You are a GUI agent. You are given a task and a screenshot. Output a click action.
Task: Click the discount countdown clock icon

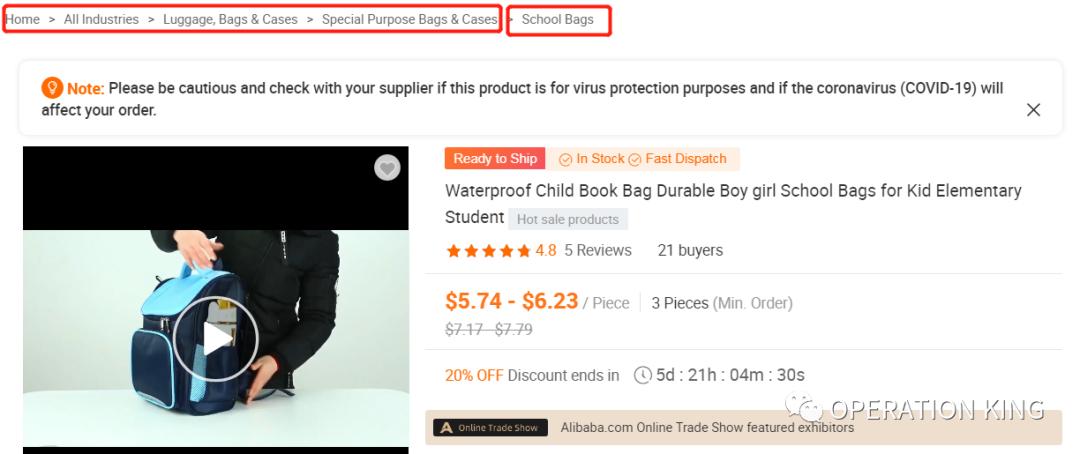tap(642, 376)
